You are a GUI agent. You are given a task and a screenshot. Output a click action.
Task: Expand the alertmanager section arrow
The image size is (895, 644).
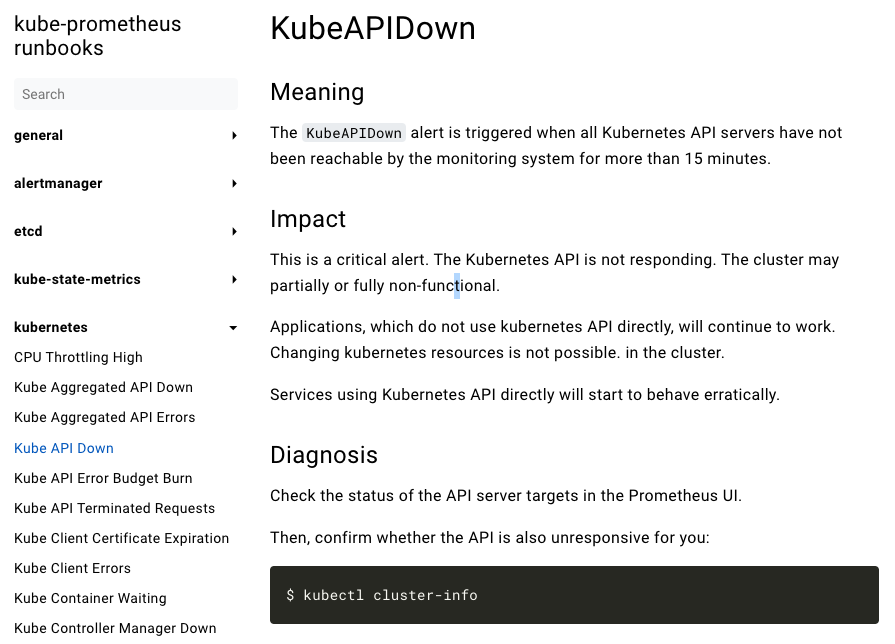(x=234, y=184)
